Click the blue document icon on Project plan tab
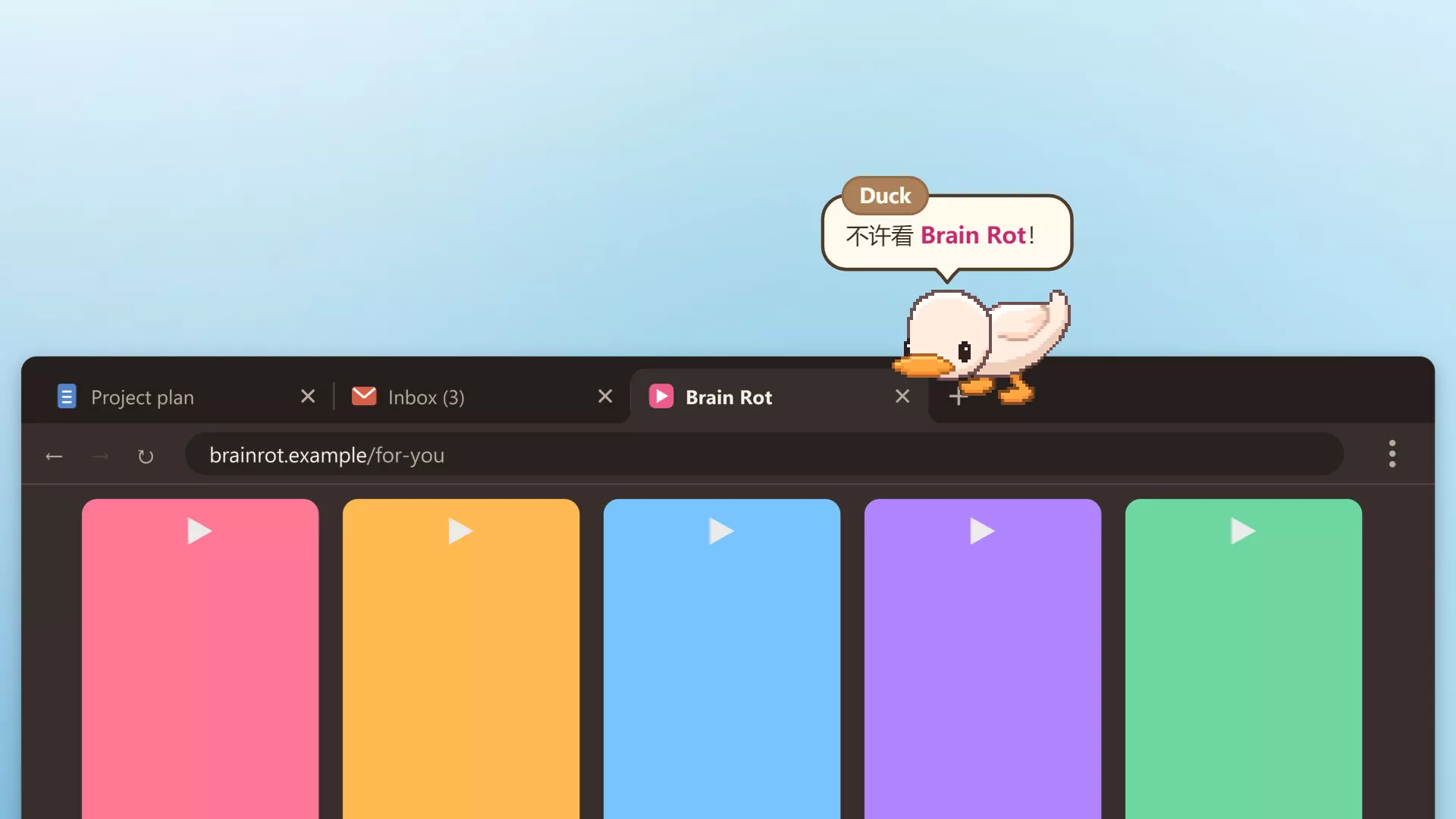This screenshot has width=1456, height=819. coord(67,397)
